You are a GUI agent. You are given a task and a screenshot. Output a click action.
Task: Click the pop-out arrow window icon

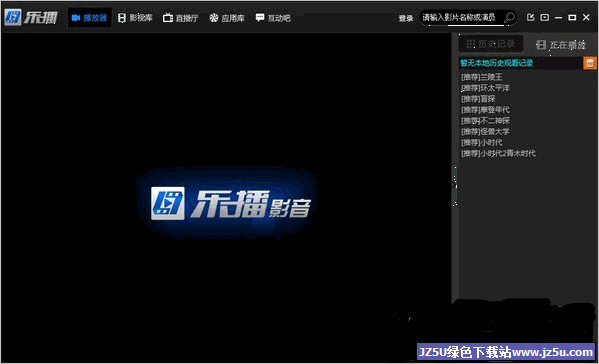530,17
